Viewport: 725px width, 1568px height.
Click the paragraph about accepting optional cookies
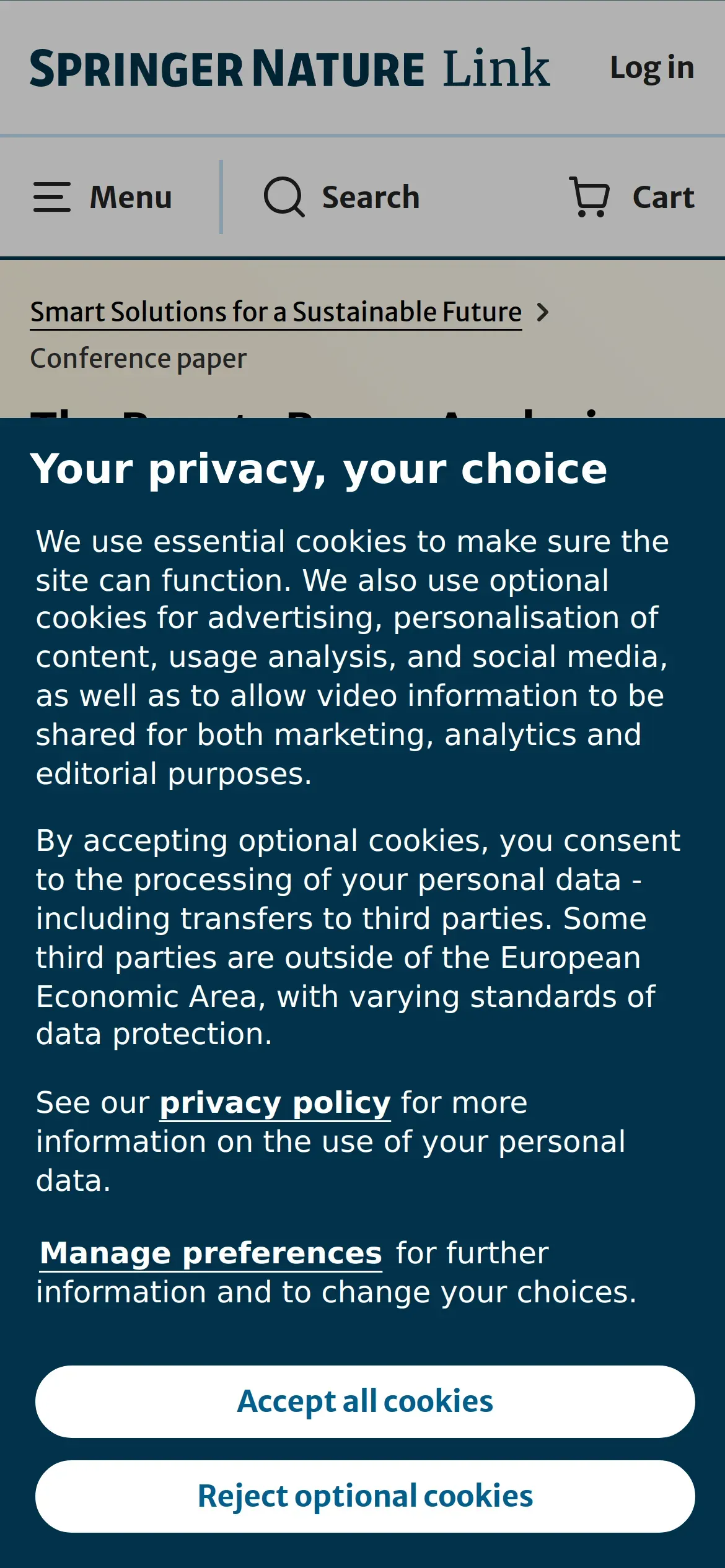[358, 937]
